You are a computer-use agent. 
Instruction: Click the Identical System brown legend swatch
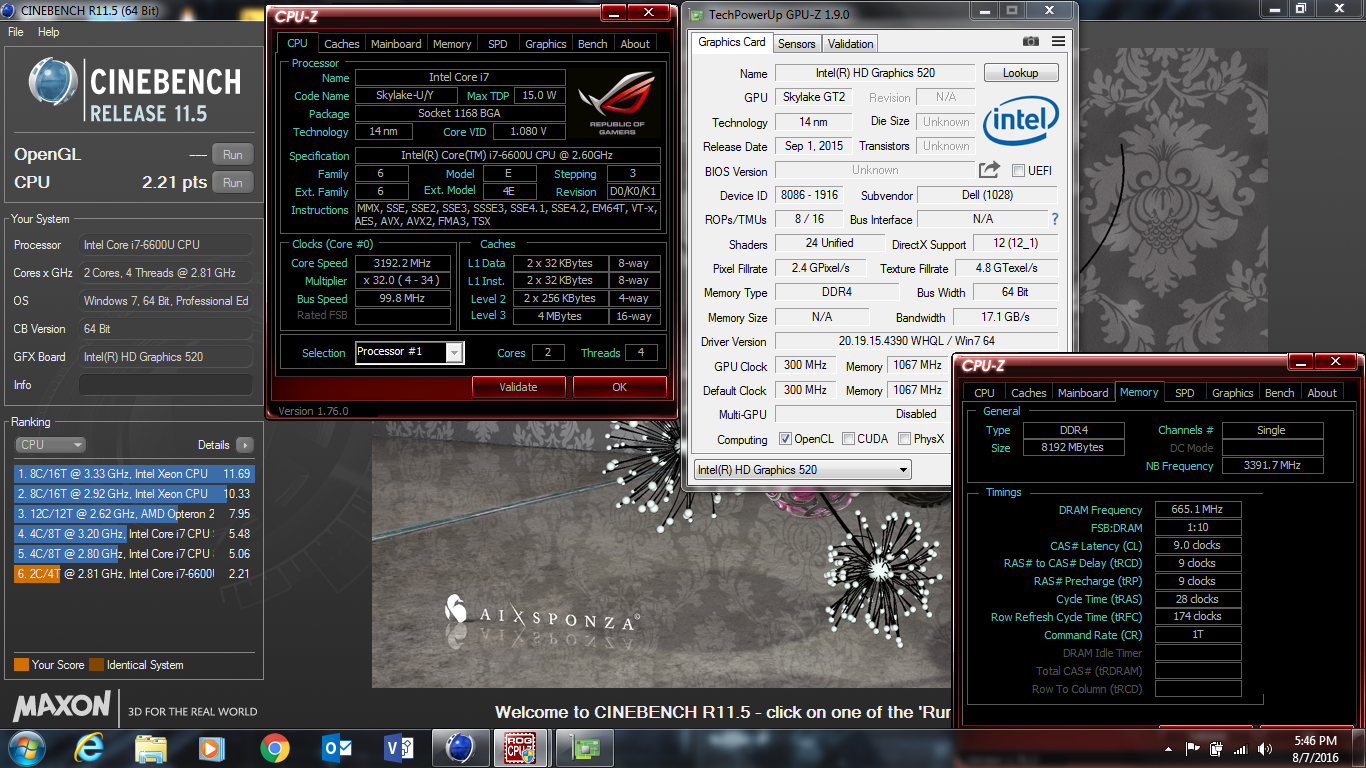[96, 665]
